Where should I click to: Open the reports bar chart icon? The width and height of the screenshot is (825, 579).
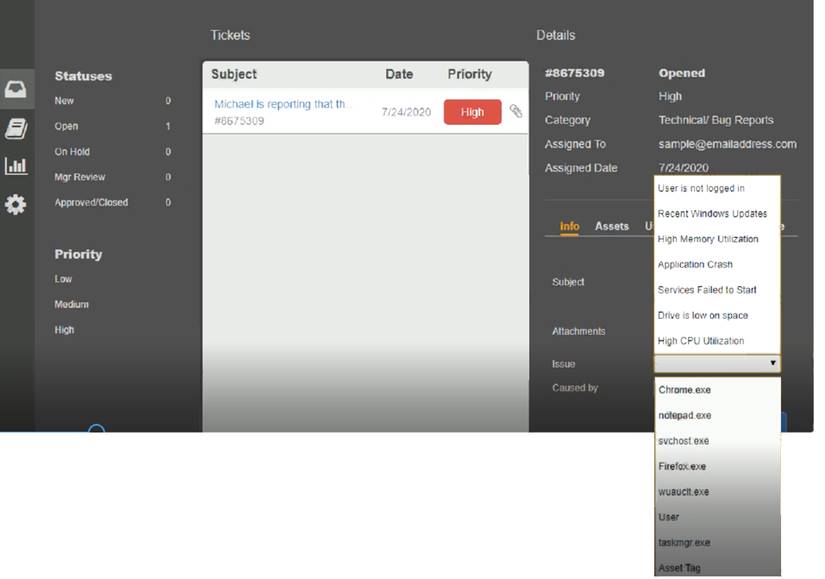pyautogui.click(x=16, y=166)
